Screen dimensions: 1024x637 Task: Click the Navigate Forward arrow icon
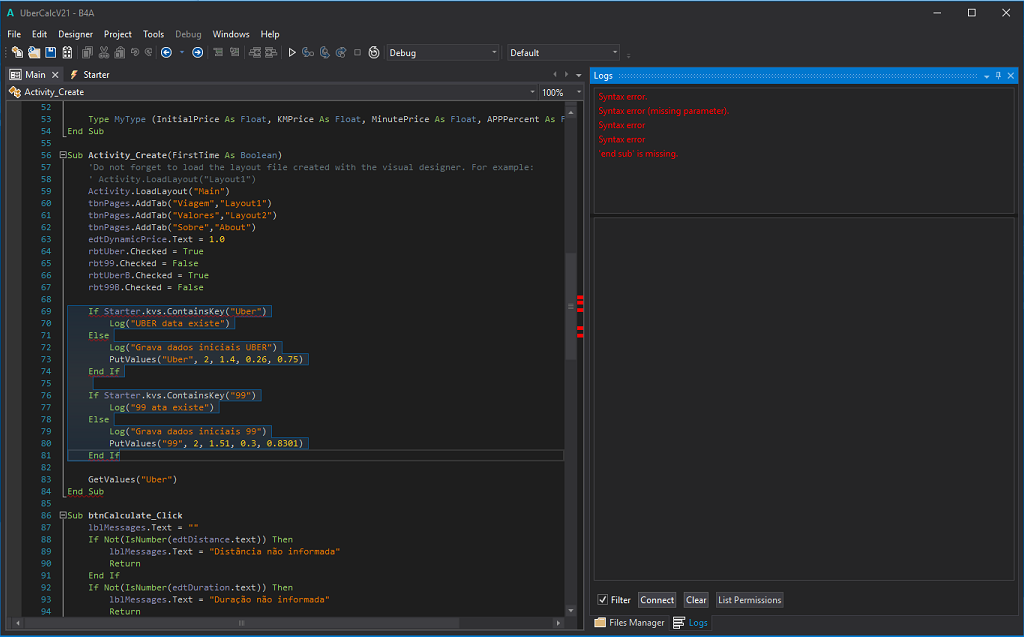[x=197, y=53]
